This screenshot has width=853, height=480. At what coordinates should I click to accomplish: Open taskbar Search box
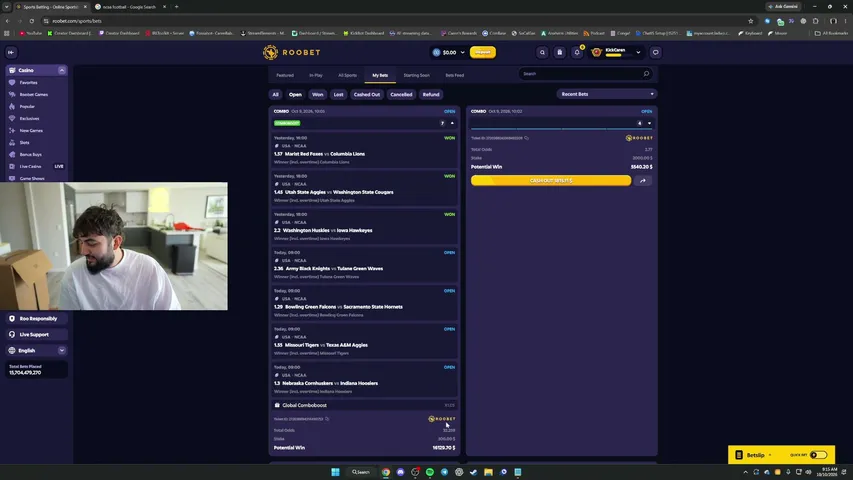point(361,472)
